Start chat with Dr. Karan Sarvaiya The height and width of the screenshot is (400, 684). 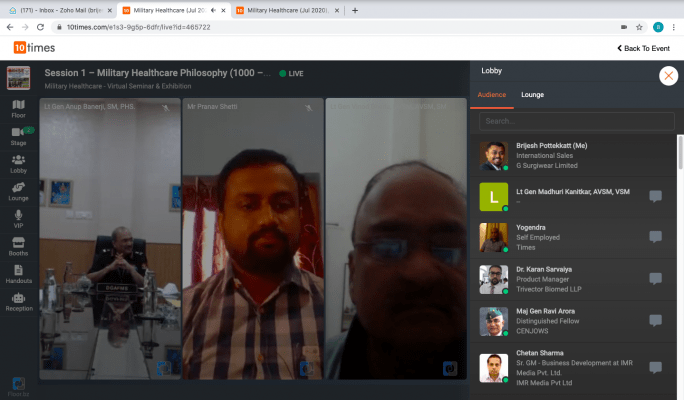(x=655, y=279)
